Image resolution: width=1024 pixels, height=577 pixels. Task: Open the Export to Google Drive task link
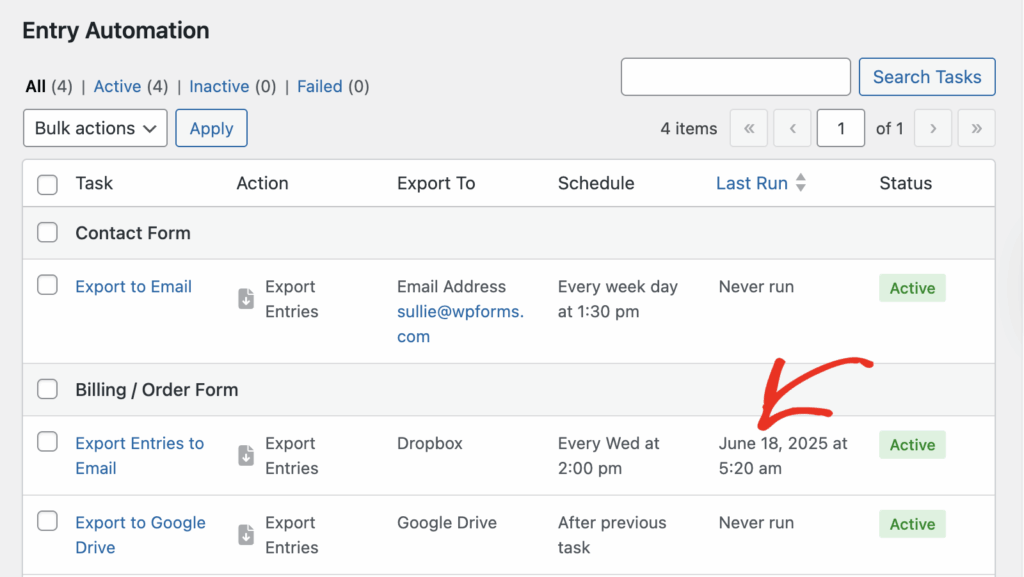coord(140,535)
